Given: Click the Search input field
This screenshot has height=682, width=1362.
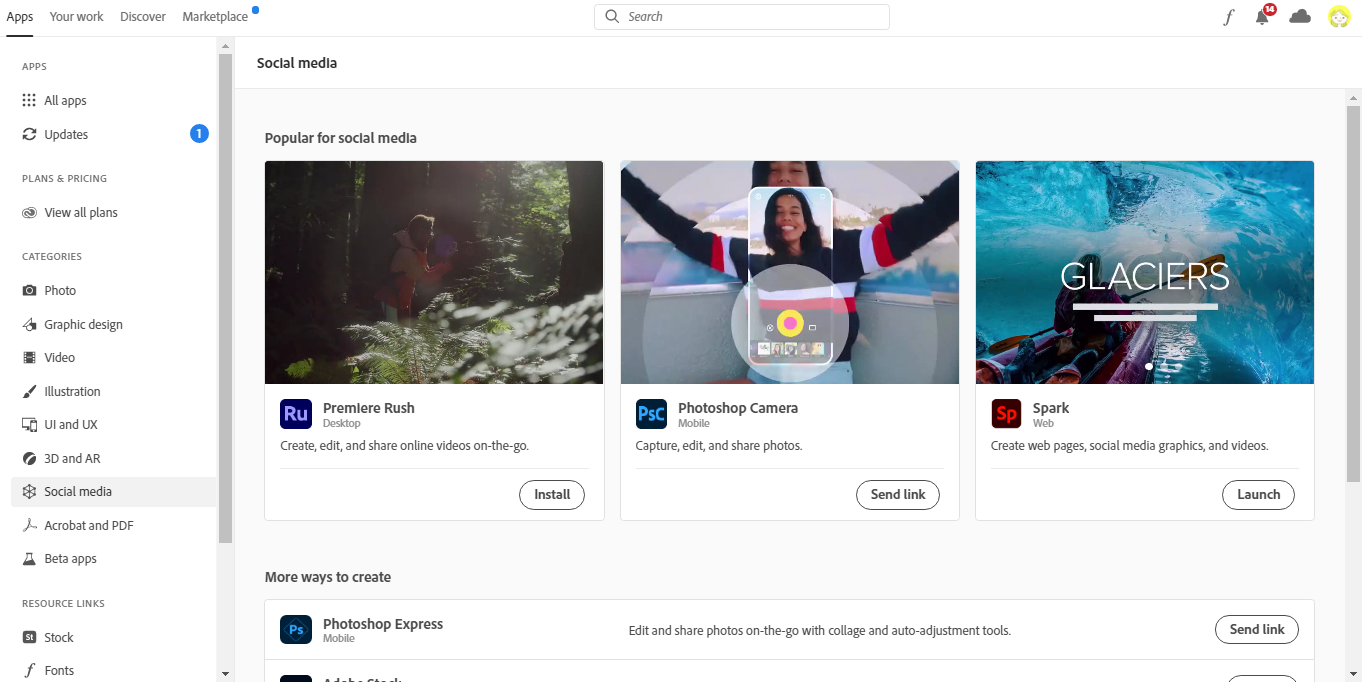Looking at the screenshot, I should [x=741, y=17].
